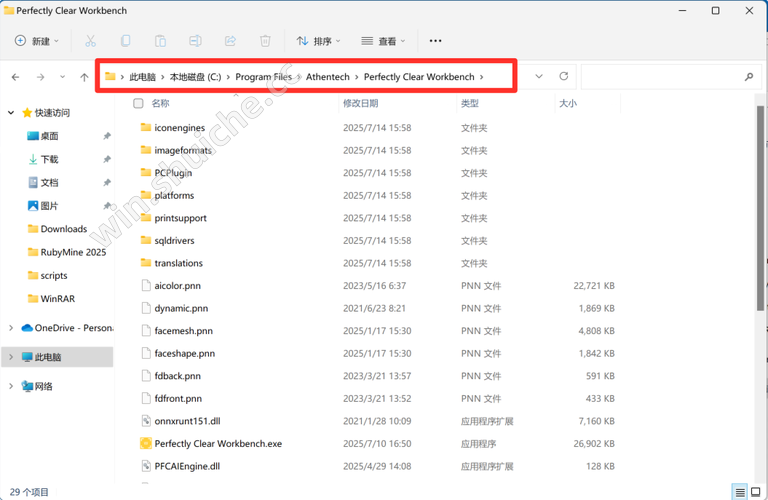
Task: Open recent locations dropdown arrow
Action: 62,77
